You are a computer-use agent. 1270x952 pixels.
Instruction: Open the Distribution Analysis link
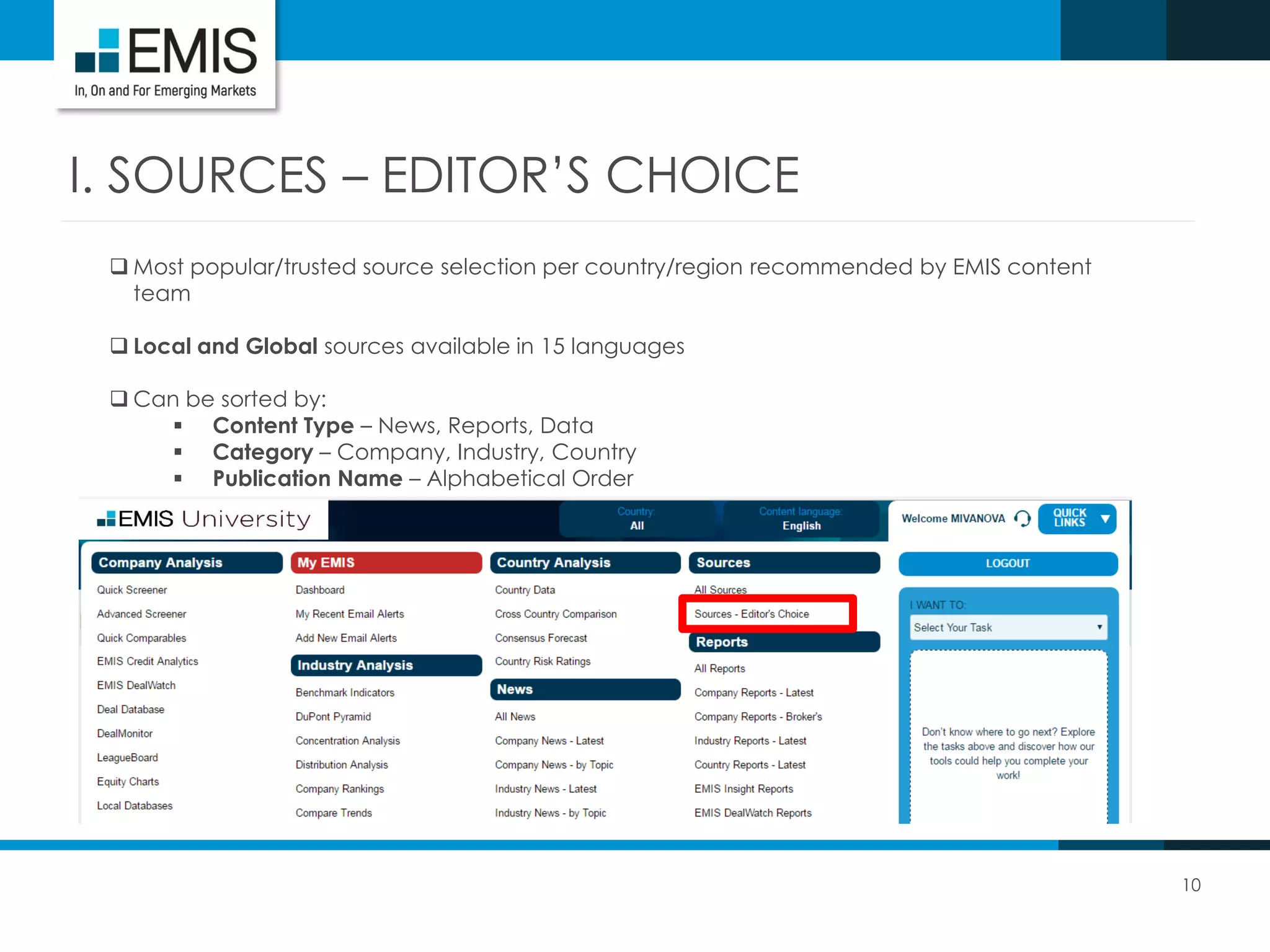pos(342,765)
